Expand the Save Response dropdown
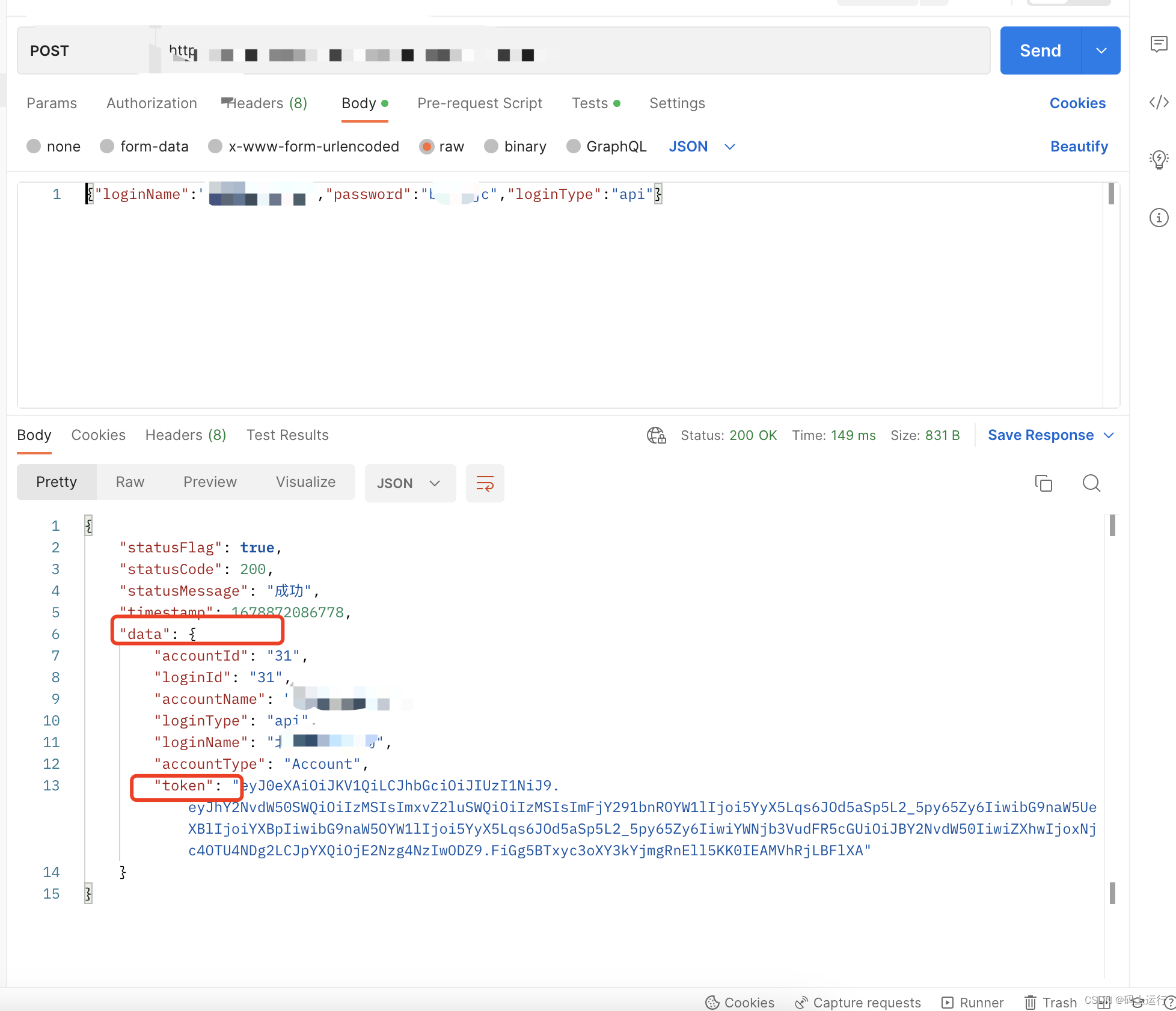 click(x=1109, y=435)
